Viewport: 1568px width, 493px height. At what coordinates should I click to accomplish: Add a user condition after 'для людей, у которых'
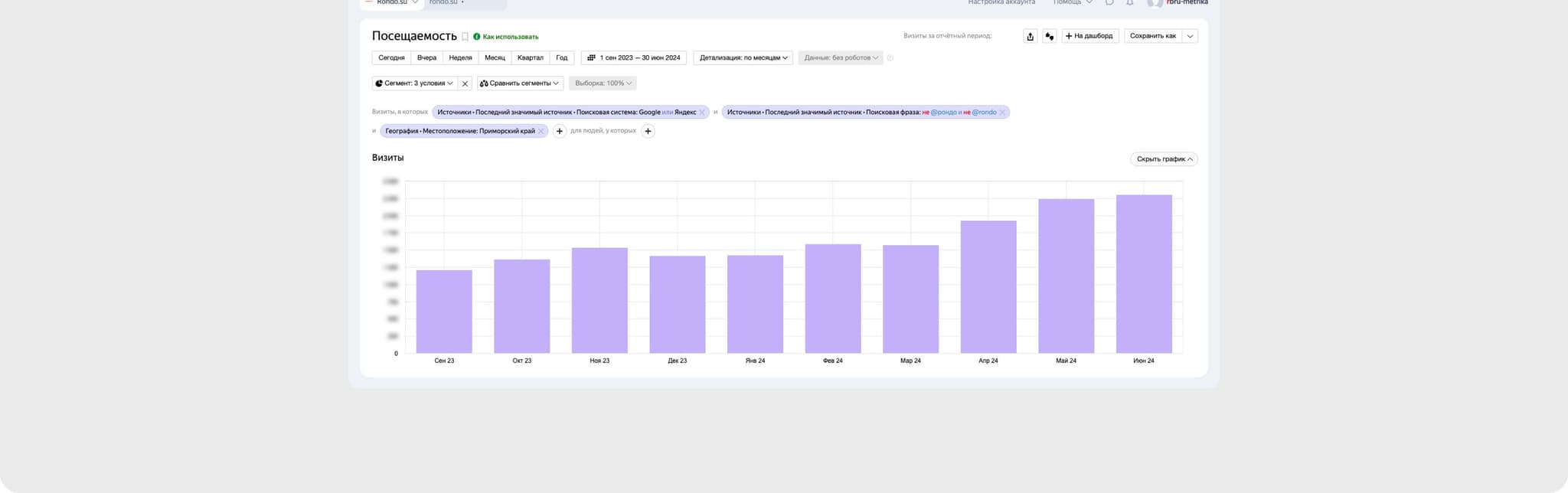648,131
